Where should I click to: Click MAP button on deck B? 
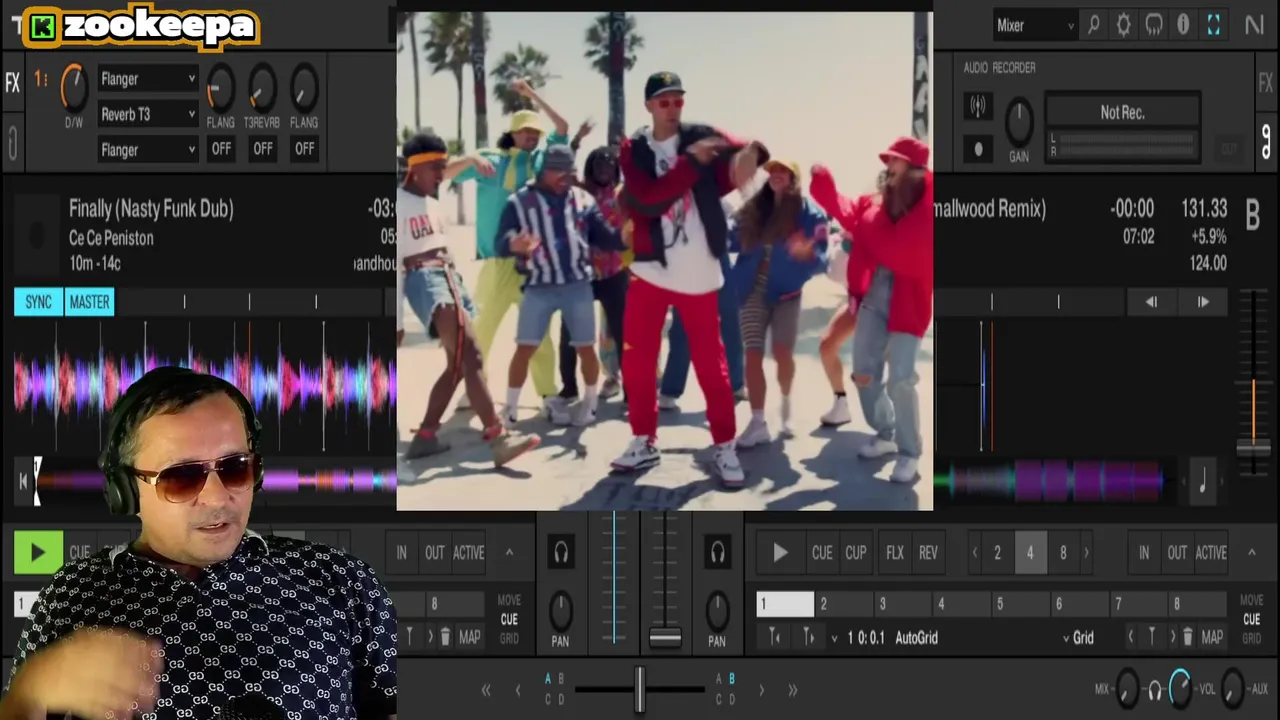point(1212,637)
